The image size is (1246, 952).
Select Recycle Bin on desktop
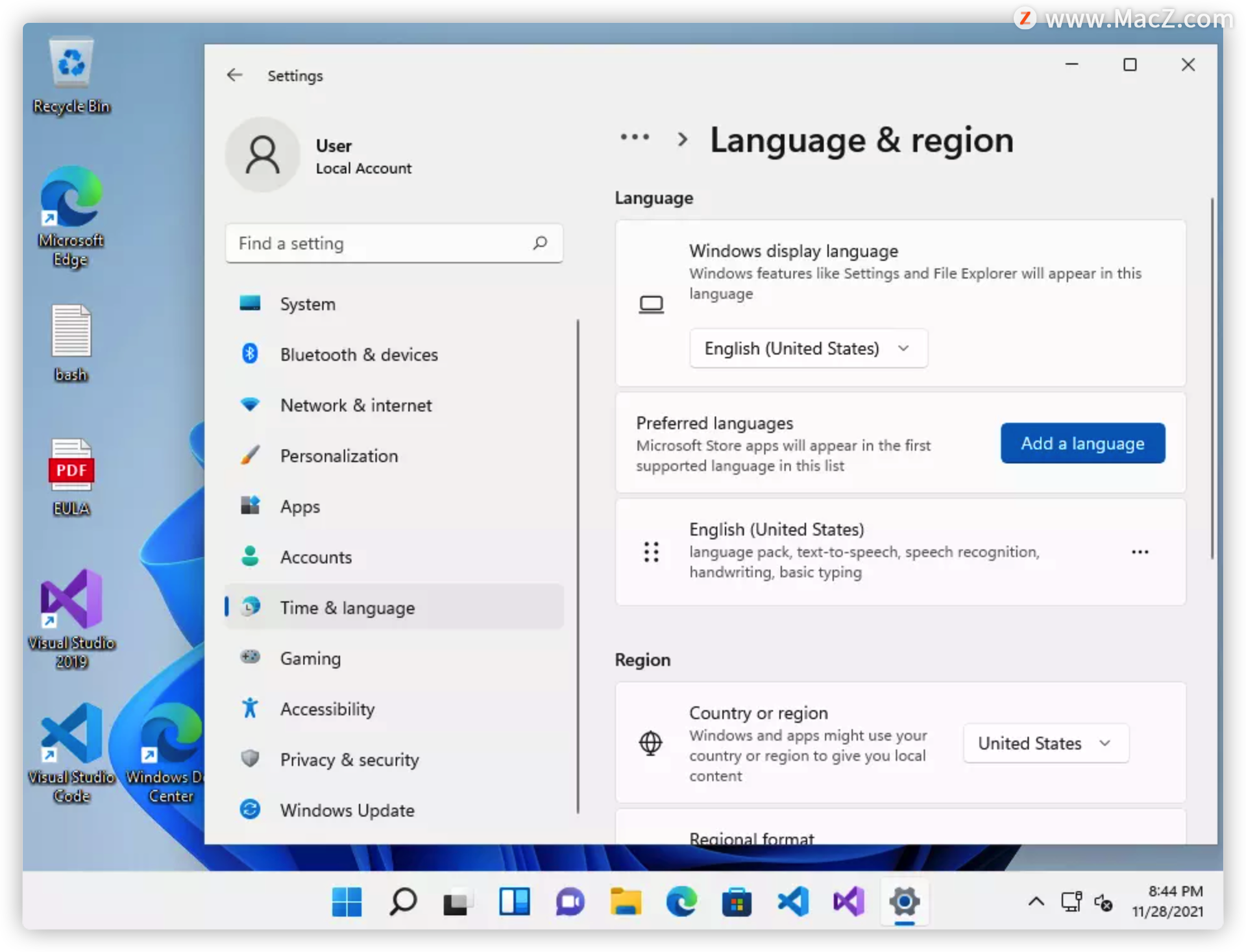pos(71,77)
